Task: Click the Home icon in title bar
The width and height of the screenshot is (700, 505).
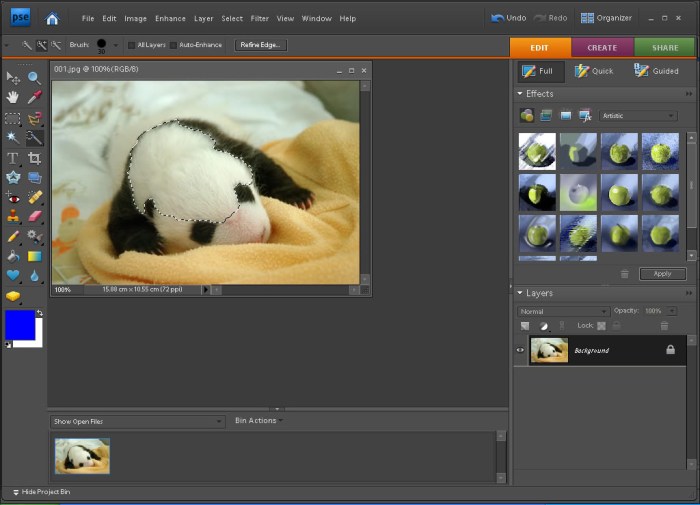Action: pyautogui.click(x=52, y=18)
